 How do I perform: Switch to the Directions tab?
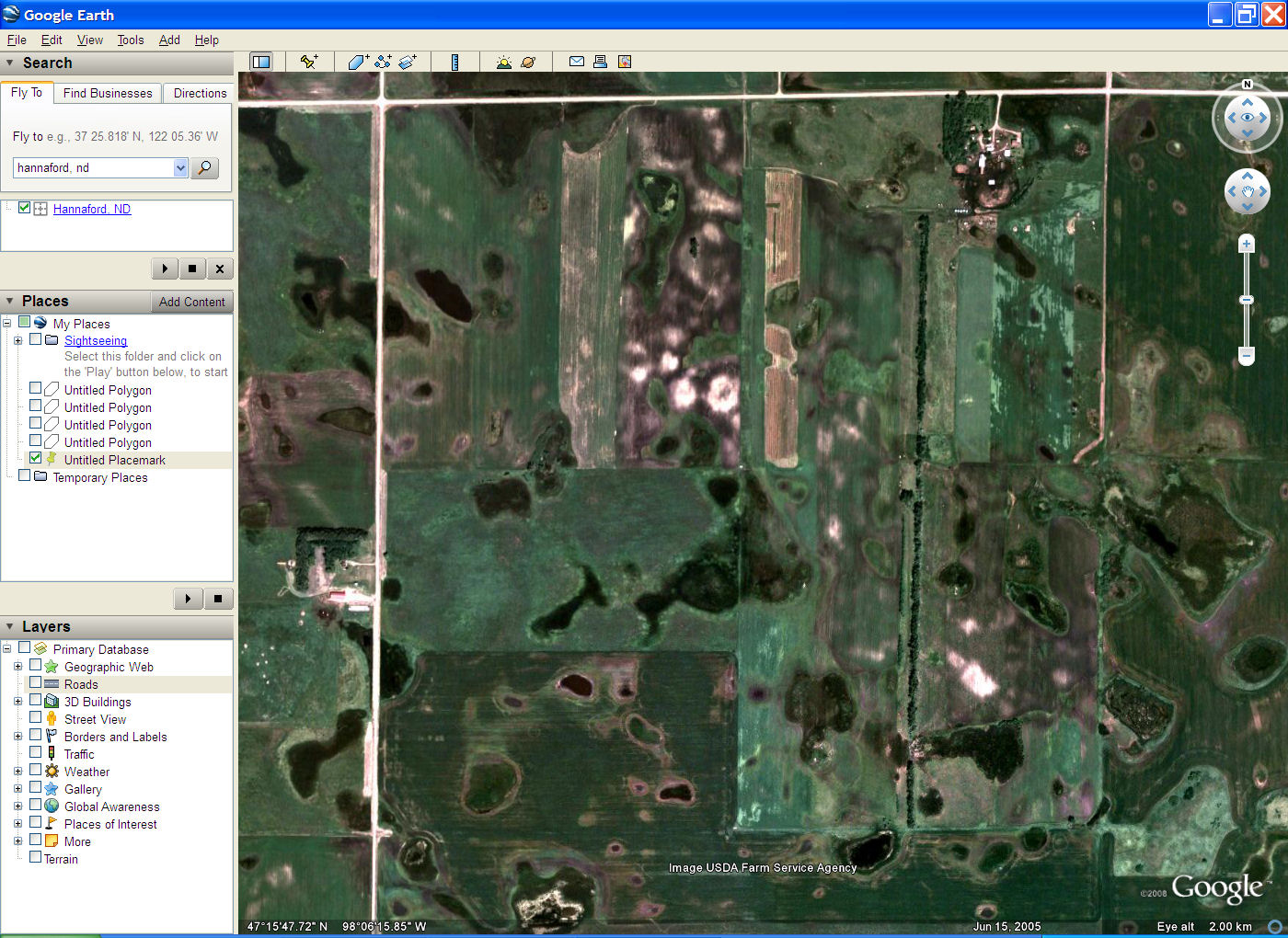pos(200,93)
